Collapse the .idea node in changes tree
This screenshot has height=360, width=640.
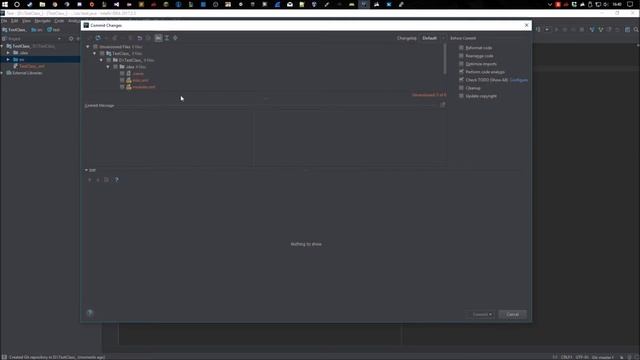click(x=108, y=67)
